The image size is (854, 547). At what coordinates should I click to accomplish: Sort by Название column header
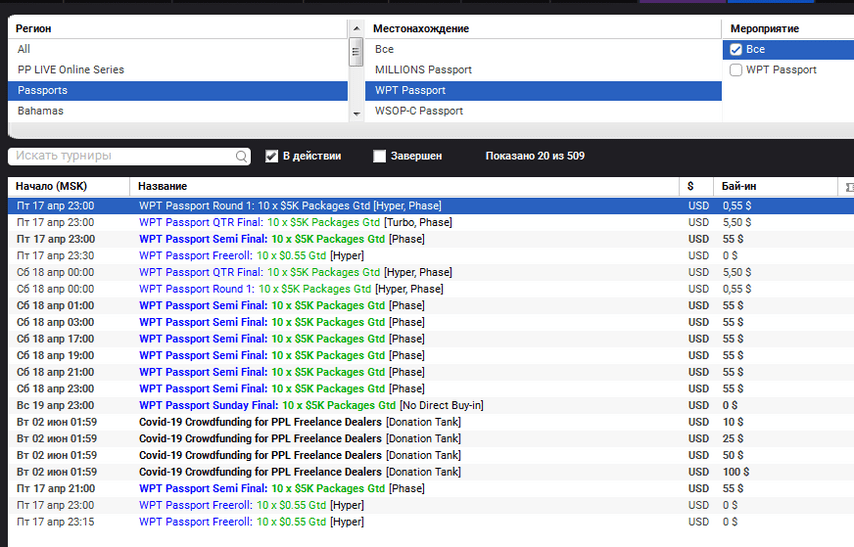point(405,186)
